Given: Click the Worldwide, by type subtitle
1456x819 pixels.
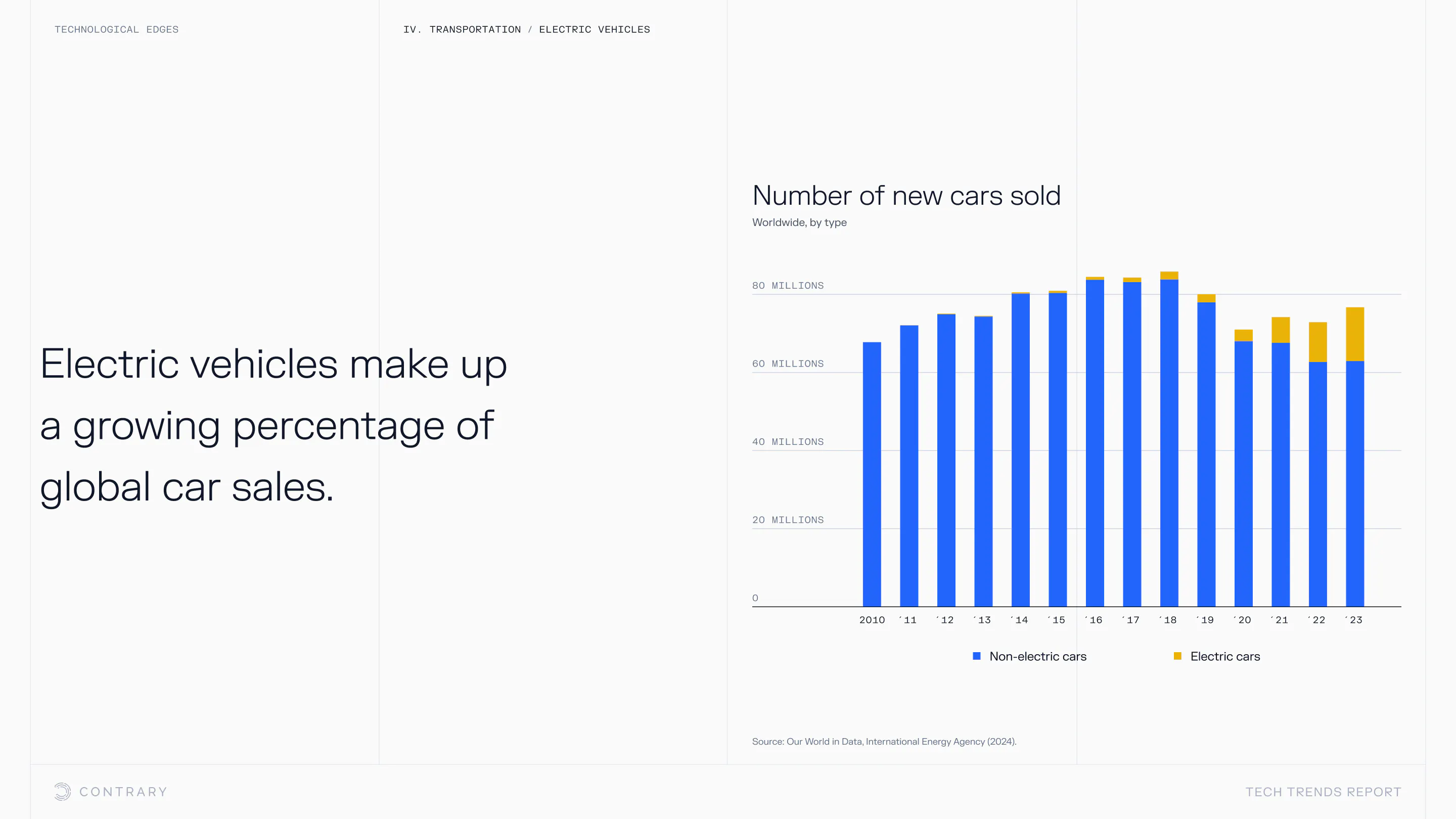Looking at the screenshot, I should tap(799, 222).
